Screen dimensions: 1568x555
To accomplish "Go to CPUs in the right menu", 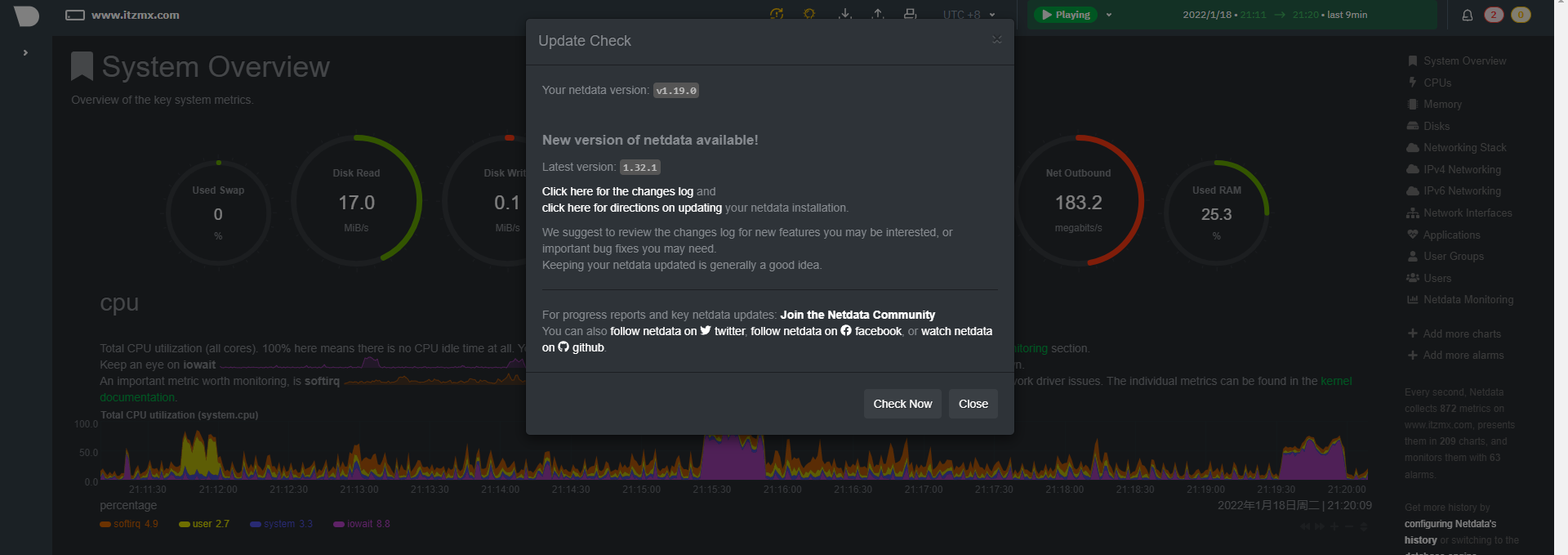I will point(1429,83).
